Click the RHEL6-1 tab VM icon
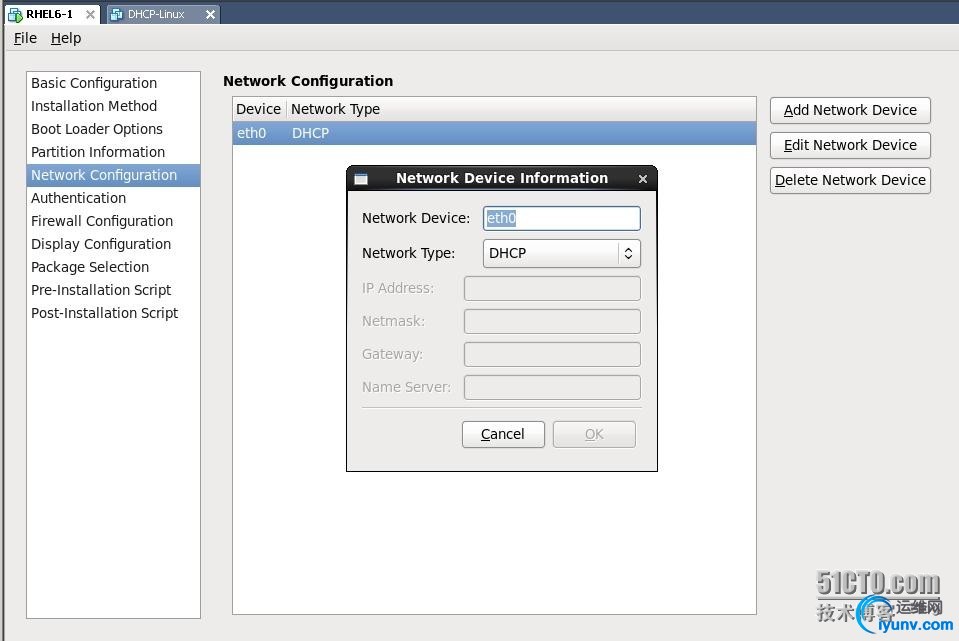Viewport: 959px width, 641px height. [15, 14]
